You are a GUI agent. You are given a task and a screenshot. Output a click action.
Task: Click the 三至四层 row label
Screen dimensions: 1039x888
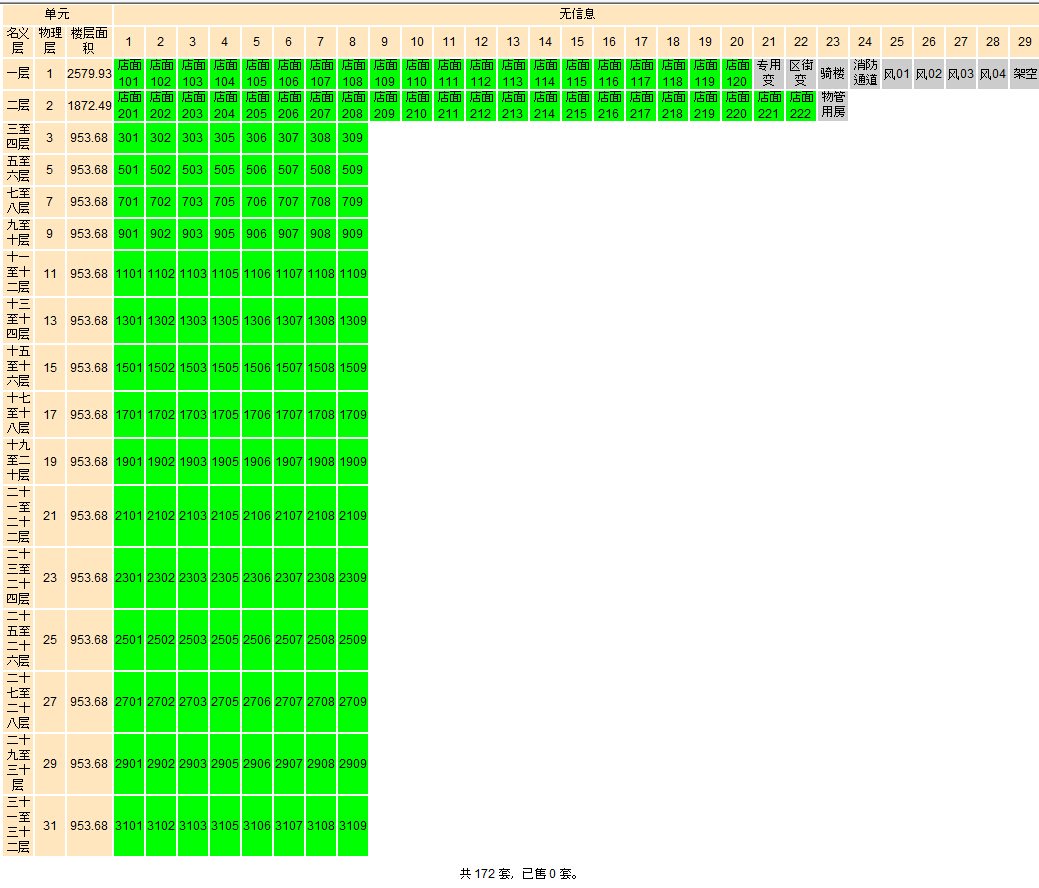pos(18,138)
